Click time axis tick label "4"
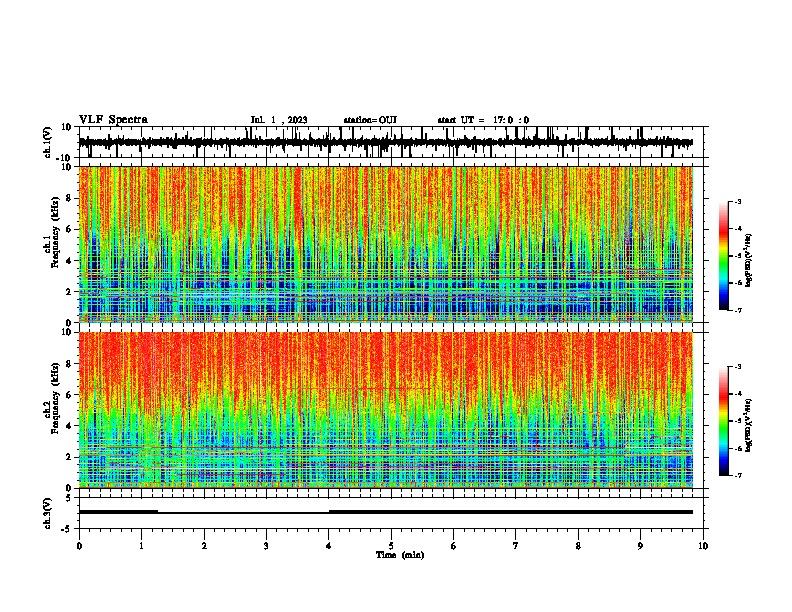This screenshot has height=612, width=792. (x=329, y=546)
